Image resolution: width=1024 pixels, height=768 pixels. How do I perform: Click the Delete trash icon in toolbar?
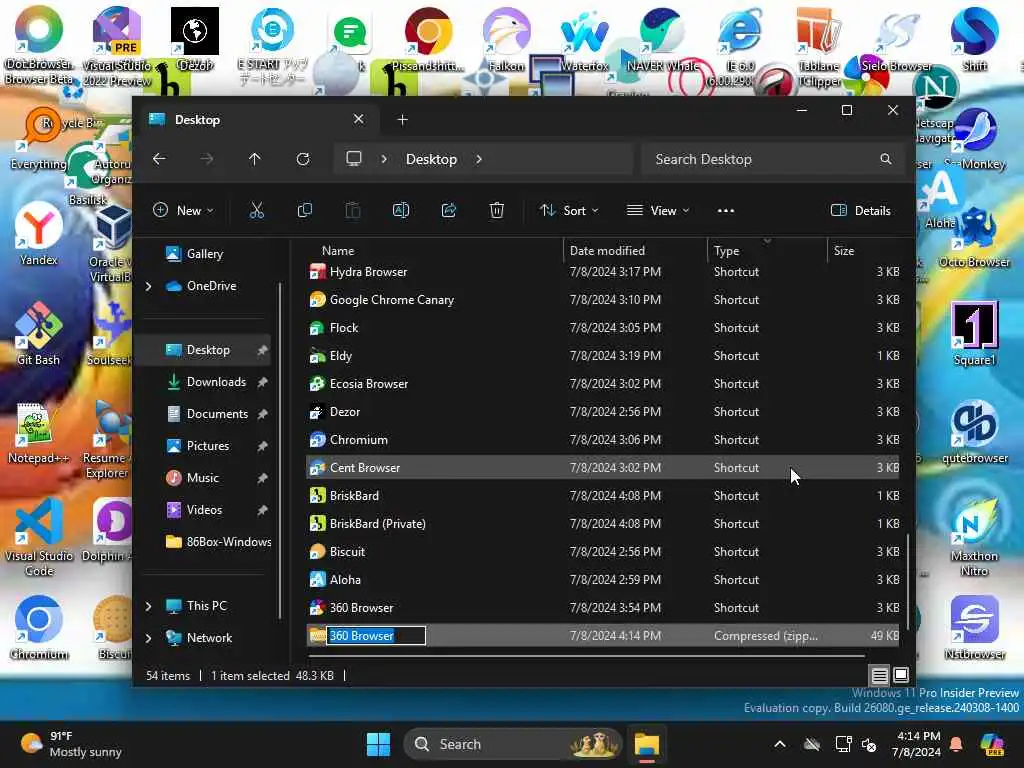(x=496, y=210)
